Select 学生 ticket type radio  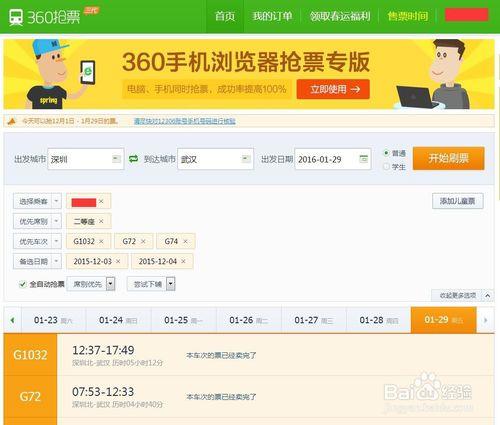coord(386,166)
